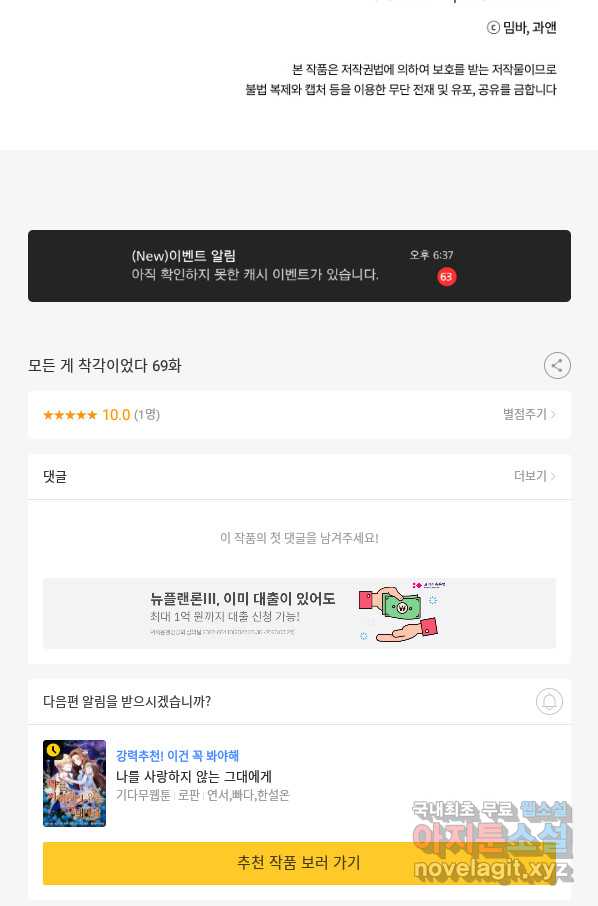
Task: Click the money hands ad illustration
Action: [x=399, y=612]
